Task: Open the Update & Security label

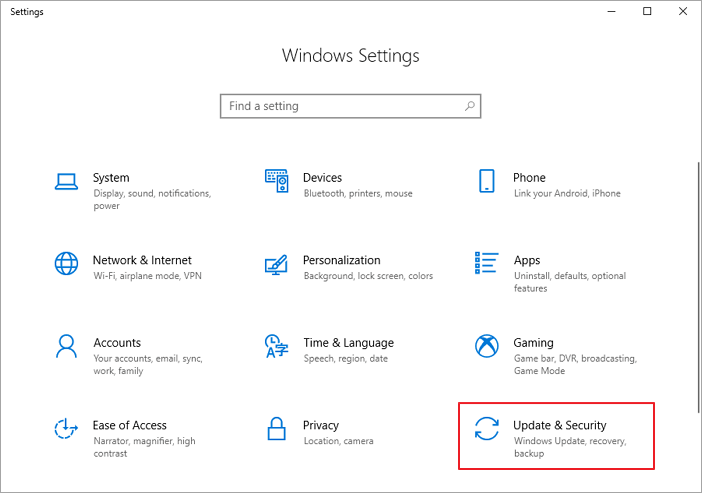Action: [x=559, y=425]
